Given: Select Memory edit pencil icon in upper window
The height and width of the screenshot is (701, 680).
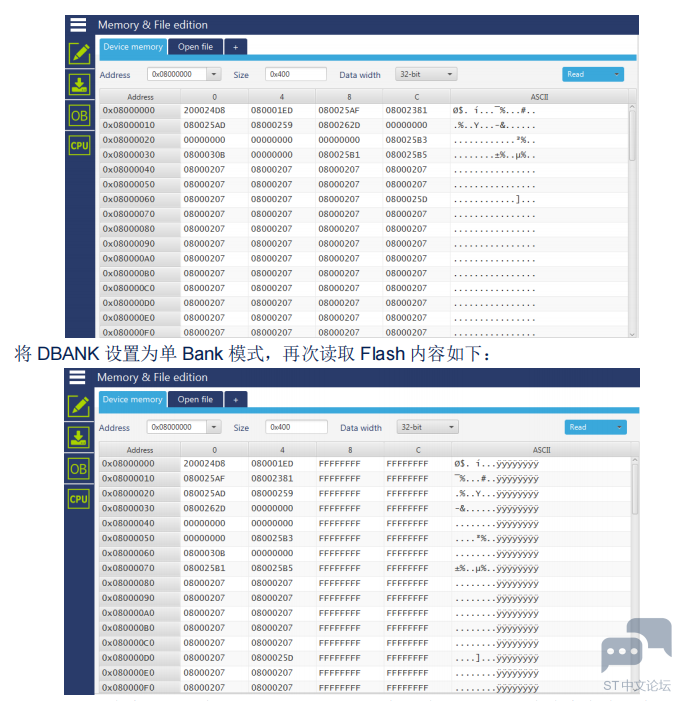Looking at the screenshot, I should pyautogui.click(x=80, y=54).
